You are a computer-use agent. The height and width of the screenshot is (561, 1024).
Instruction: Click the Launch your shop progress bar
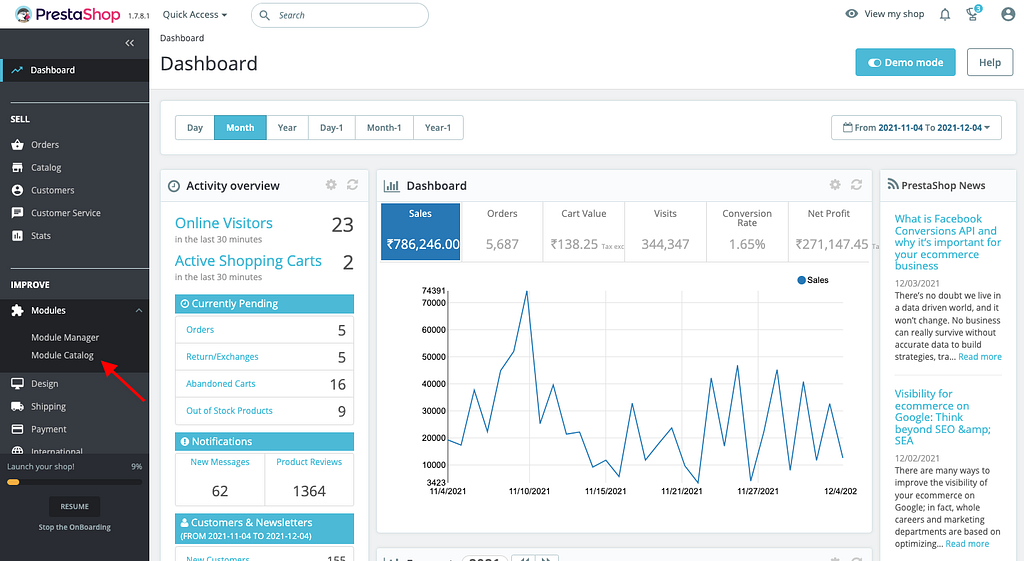(74, 482)
